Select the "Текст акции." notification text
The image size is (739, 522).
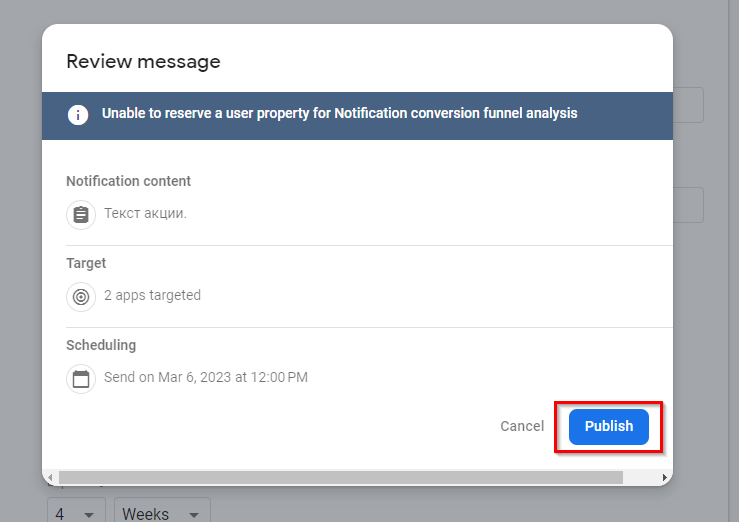[x=145, y=214]
